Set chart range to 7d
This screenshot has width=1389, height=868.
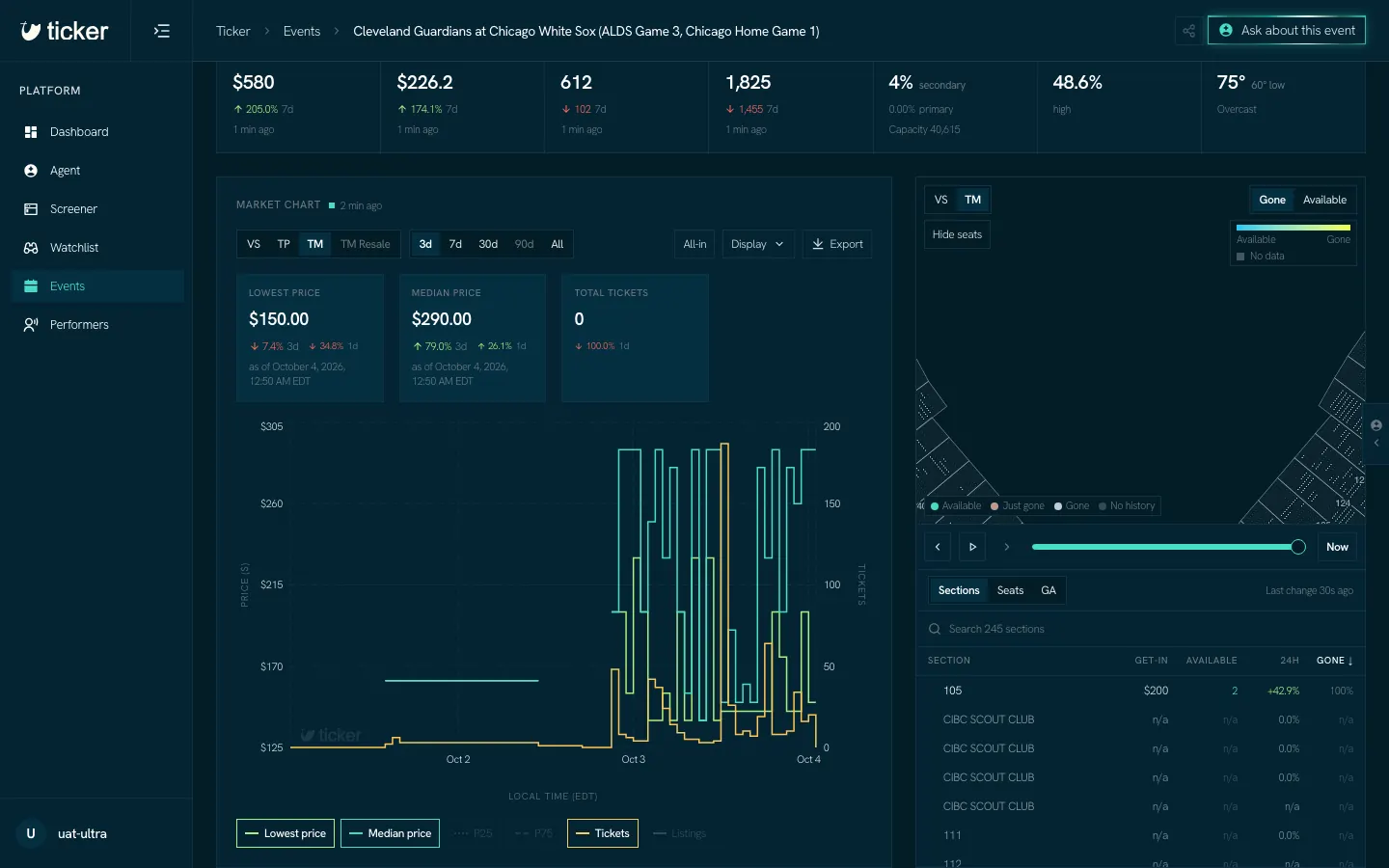[x=455, y=244]
